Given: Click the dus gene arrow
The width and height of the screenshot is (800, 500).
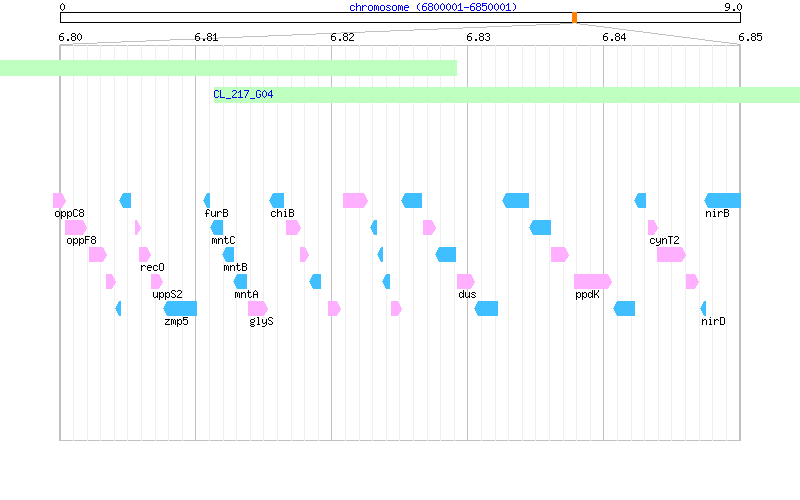Looking at the screenshot, I should coord(466,282).
